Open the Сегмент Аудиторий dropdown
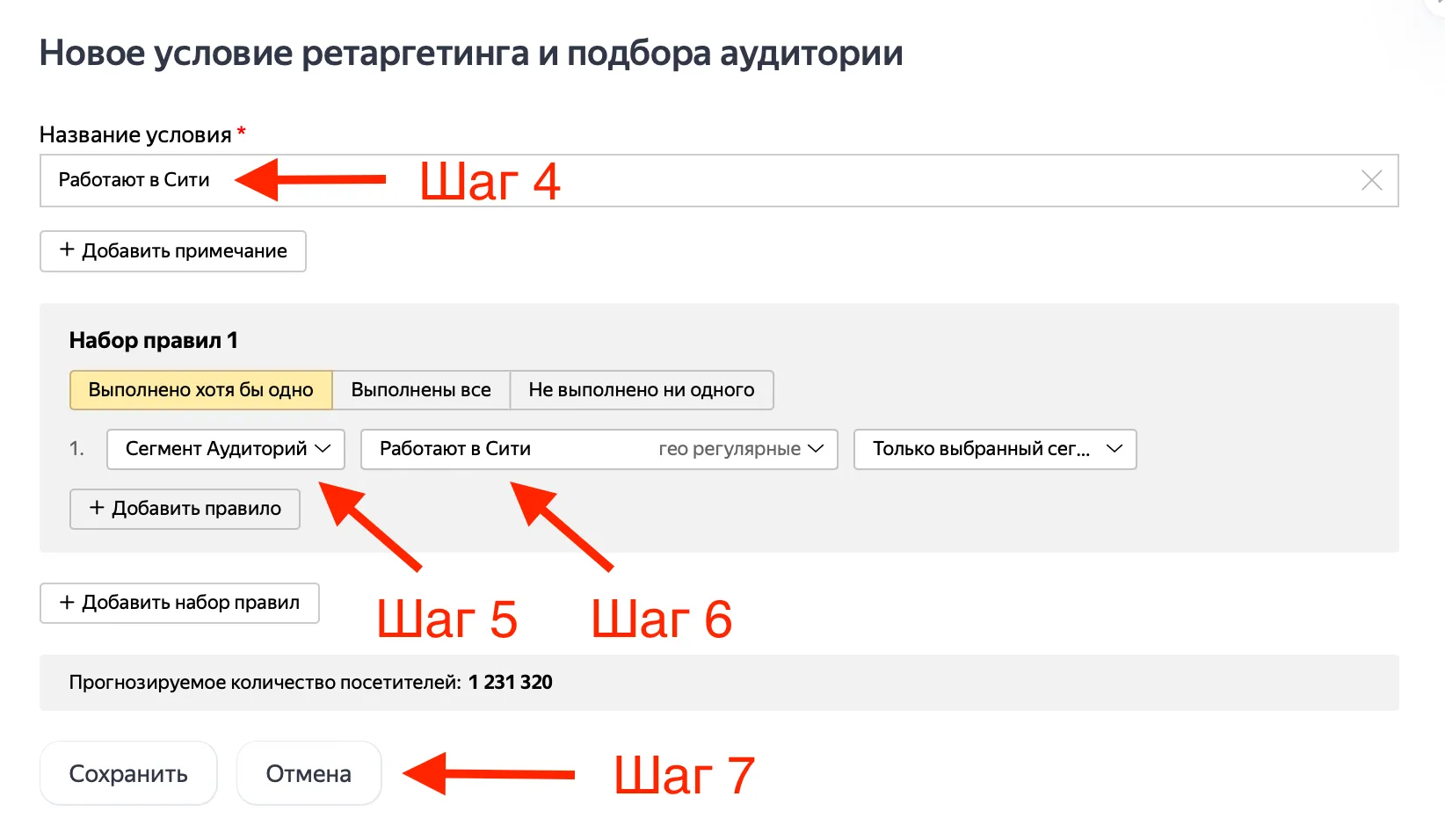The image size is (1445, 840). tap(225, 449)
